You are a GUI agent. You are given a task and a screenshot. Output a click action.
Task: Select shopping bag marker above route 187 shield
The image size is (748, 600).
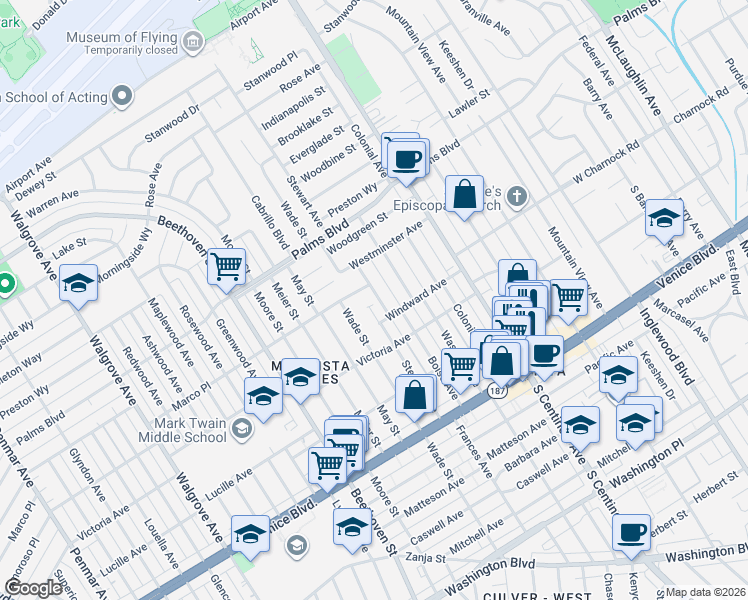coord(501,363)
